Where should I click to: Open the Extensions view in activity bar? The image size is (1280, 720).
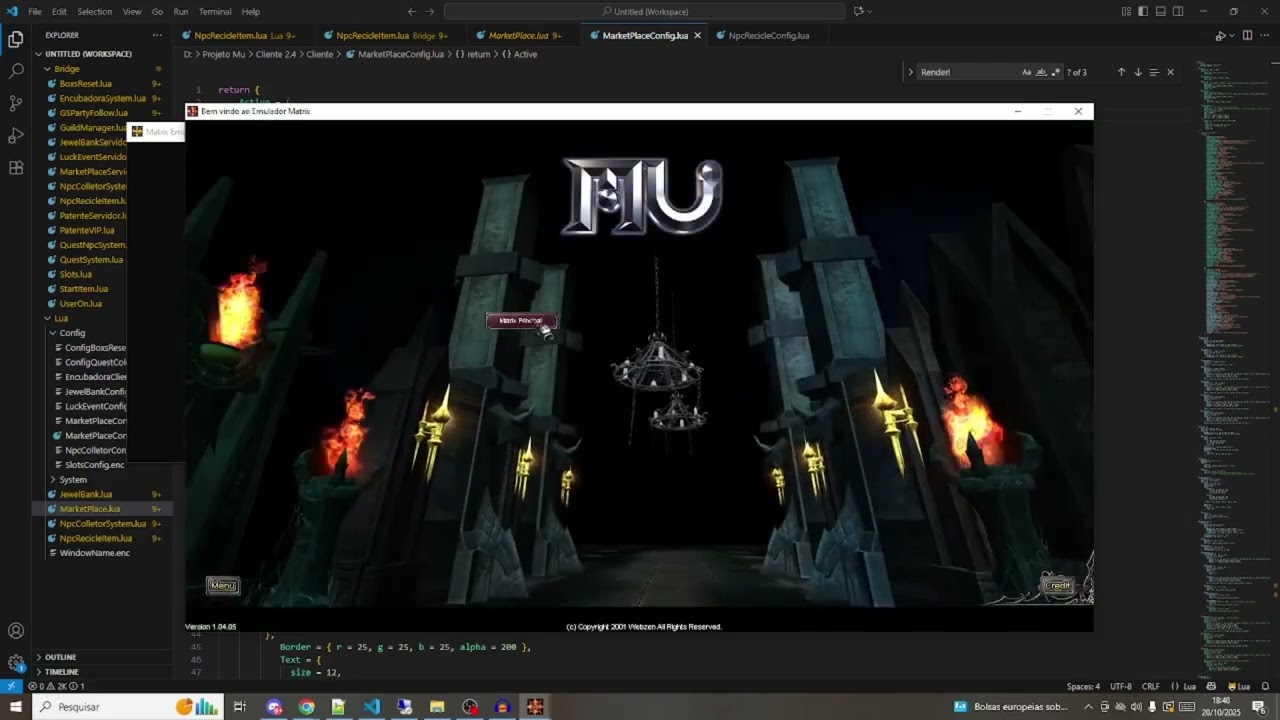click(x=16, y=168)
